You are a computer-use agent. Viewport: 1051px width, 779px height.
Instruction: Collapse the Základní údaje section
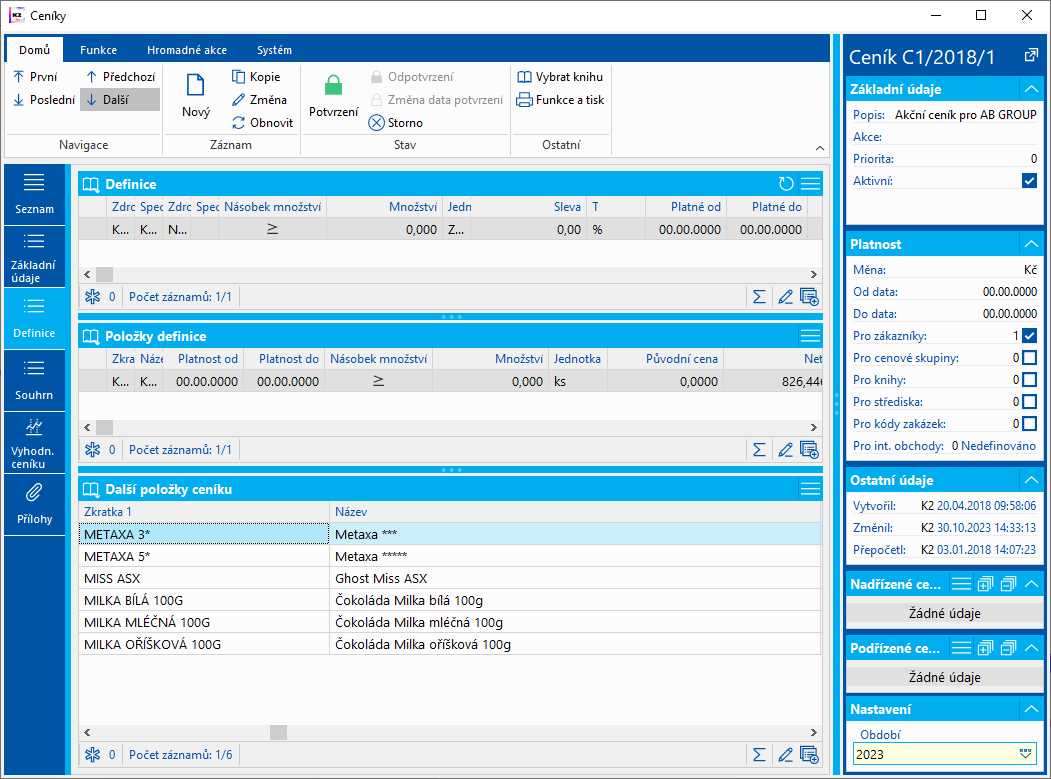1031,89
